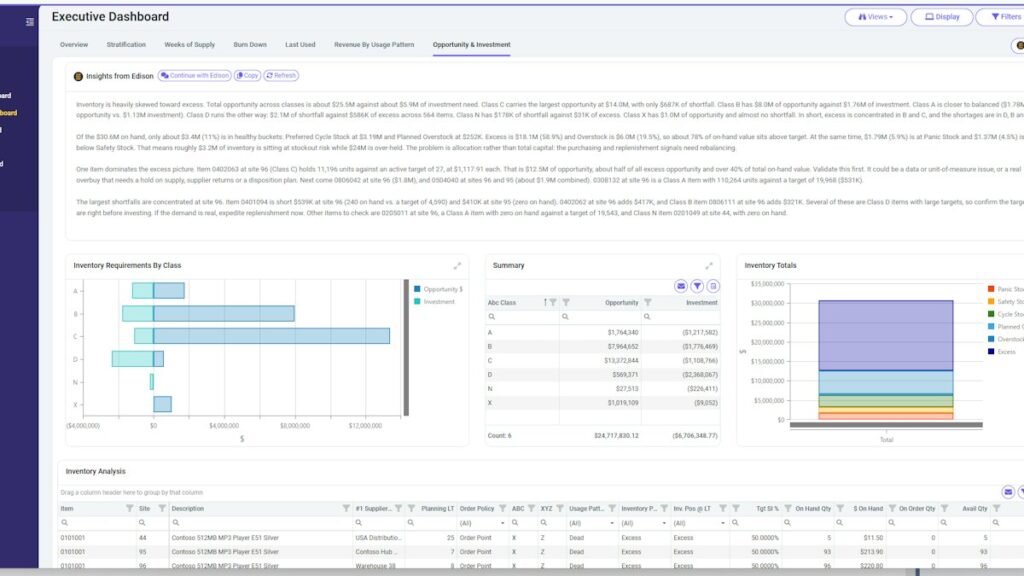Screen dimensions: 1024x576
Task: Click the Continue with Edison button
Action: click(195, 76)
